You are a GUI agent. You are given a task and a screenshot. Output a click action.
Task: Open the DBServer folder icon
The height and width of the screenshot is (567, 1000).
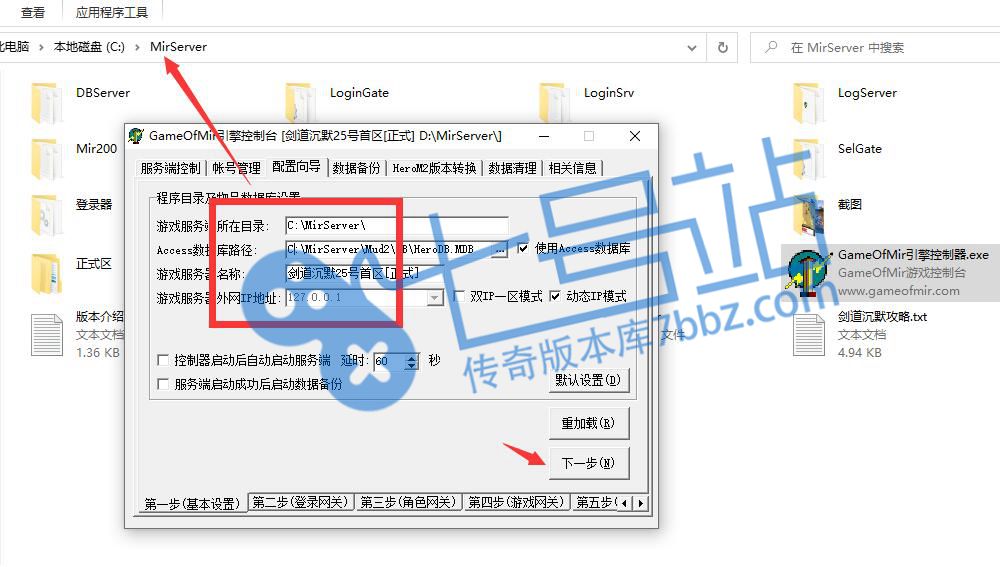pos(47,102)
